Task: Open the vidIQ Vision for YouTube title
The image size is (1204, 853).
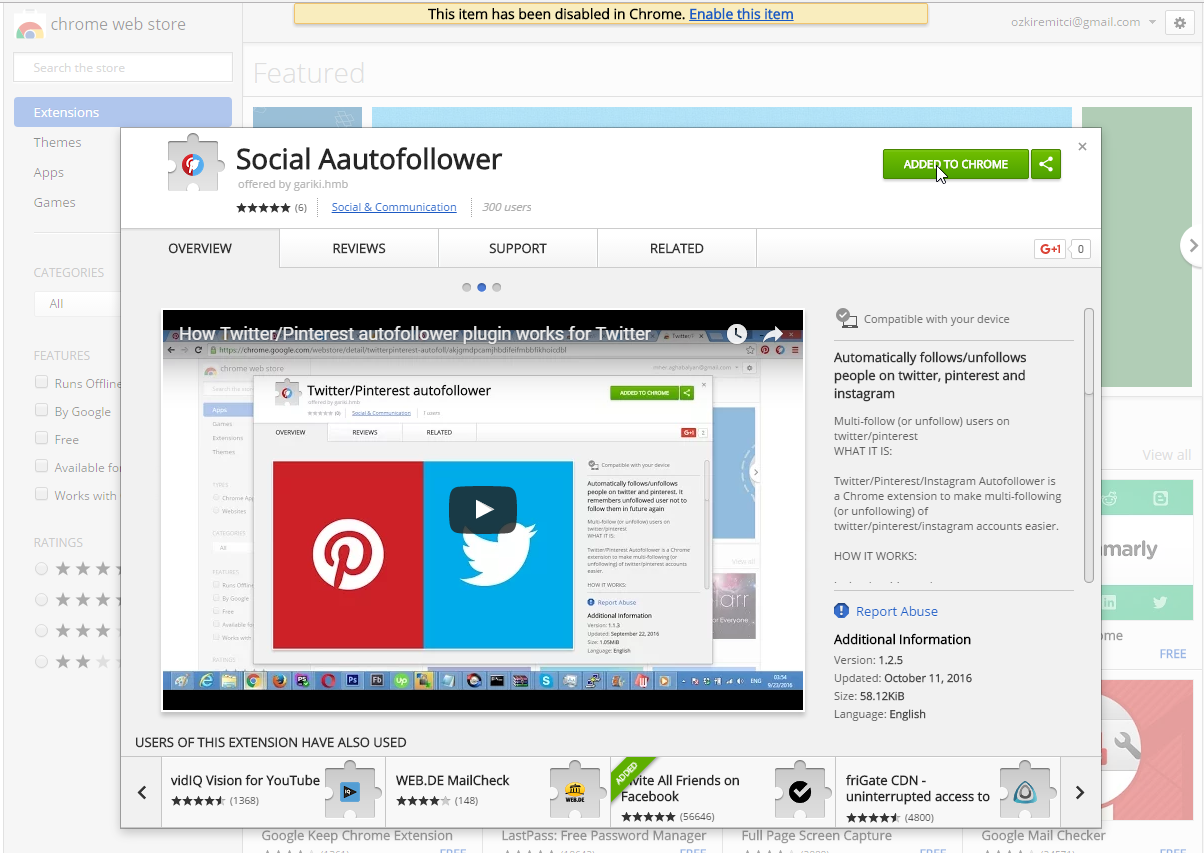Action: click(x=246, y=780)
